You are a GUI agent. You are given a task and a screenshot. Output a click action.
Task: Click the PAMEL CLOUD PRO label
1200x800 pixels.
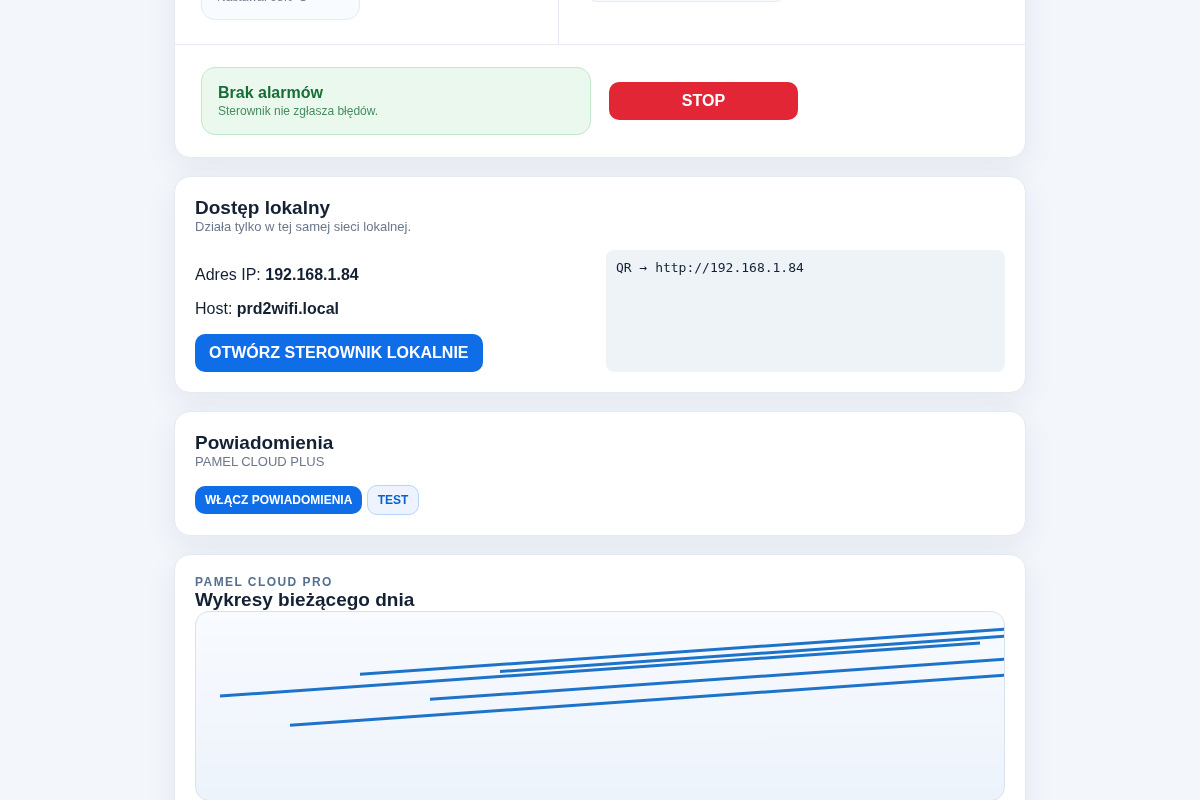[x=264, y=582]
